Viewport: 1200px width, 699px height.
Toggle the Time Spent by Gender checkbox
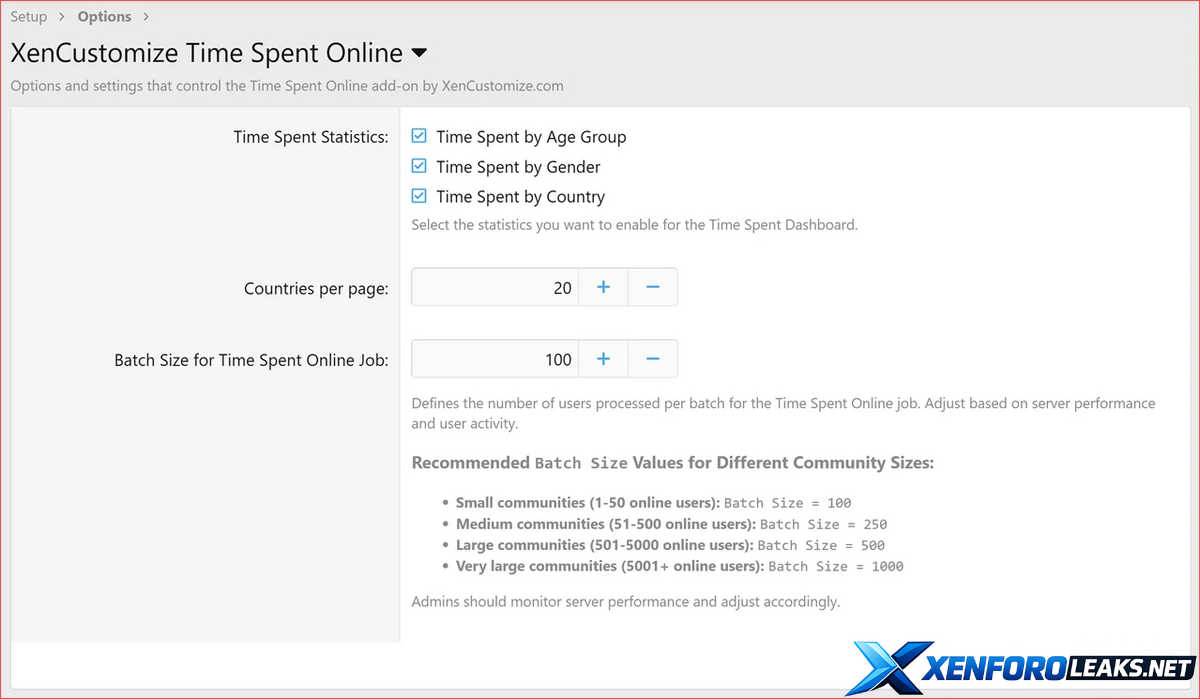(x=419, y=166)
